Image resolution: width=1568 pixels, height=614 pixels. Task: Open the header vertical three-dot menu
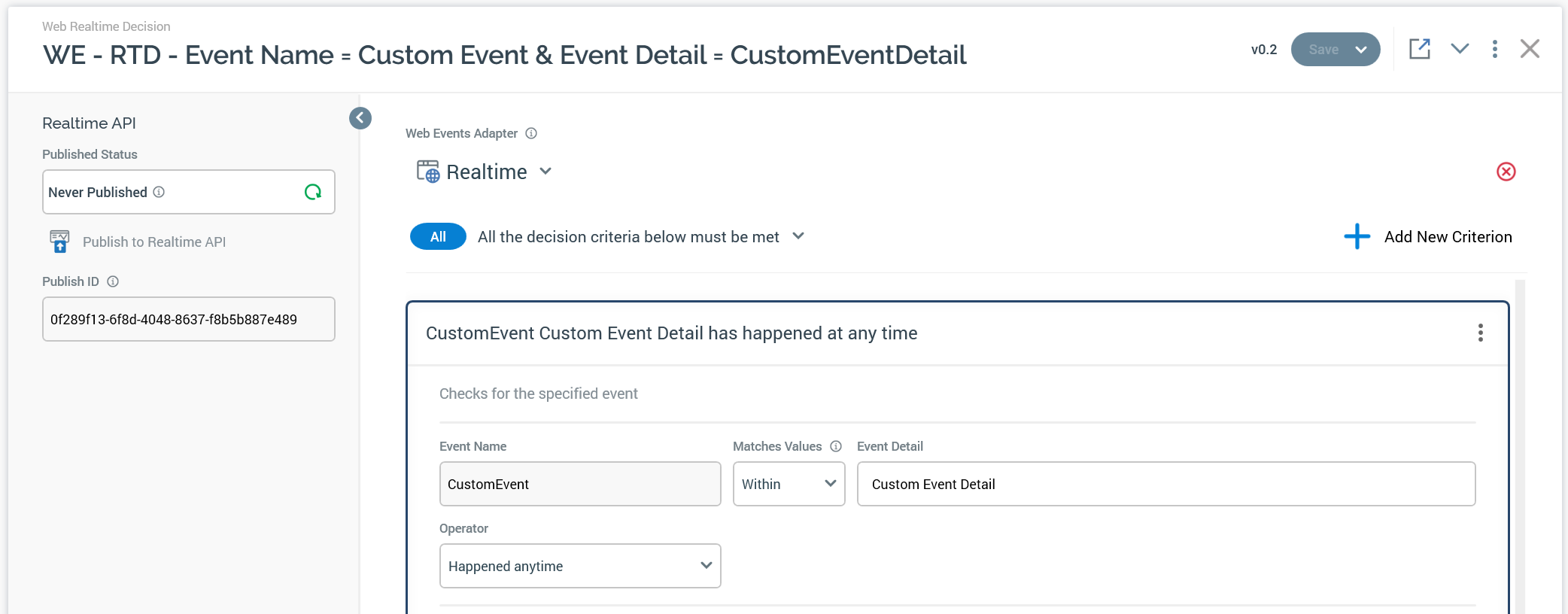[1494, 49]
